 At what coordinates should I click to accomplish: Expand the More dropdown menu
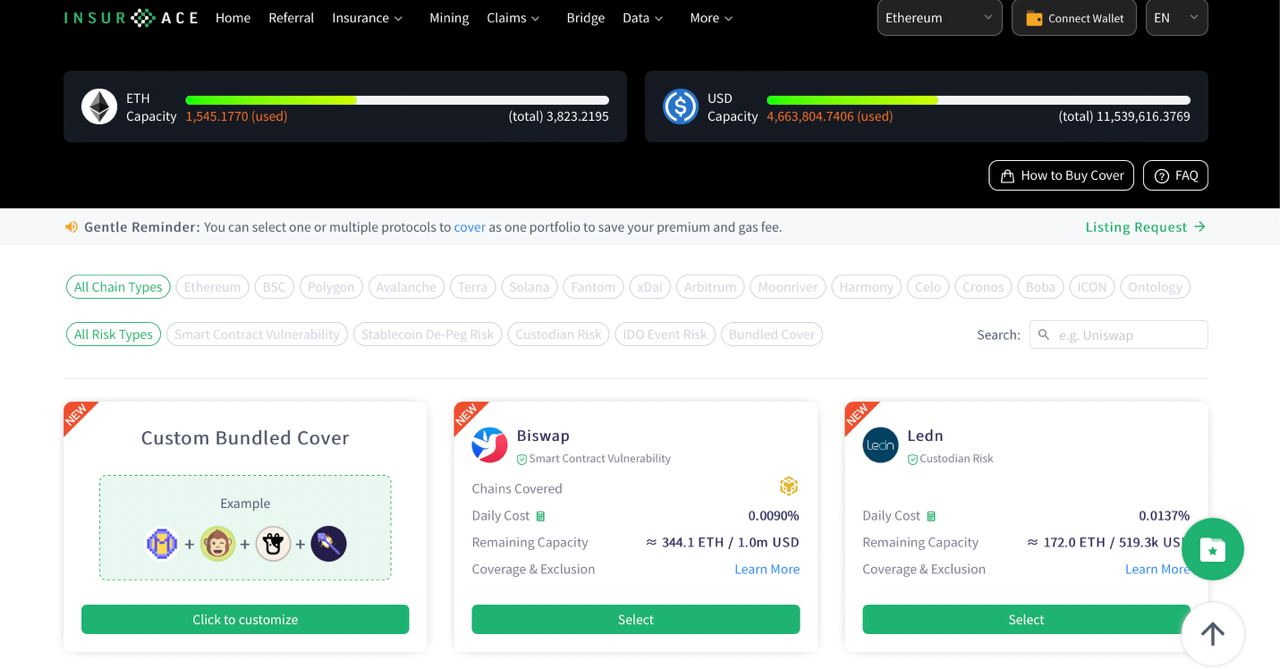point(712,18)
